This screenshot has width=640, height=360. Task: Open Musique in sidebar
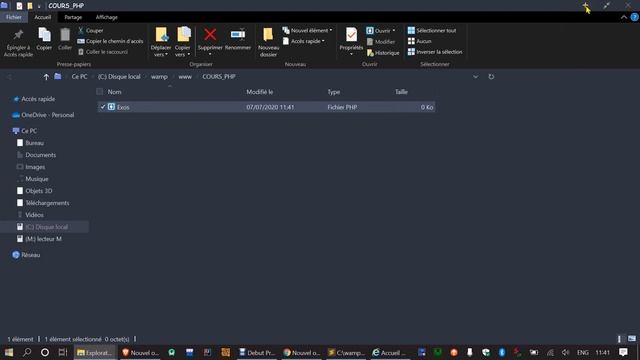(x=37, y=179)
